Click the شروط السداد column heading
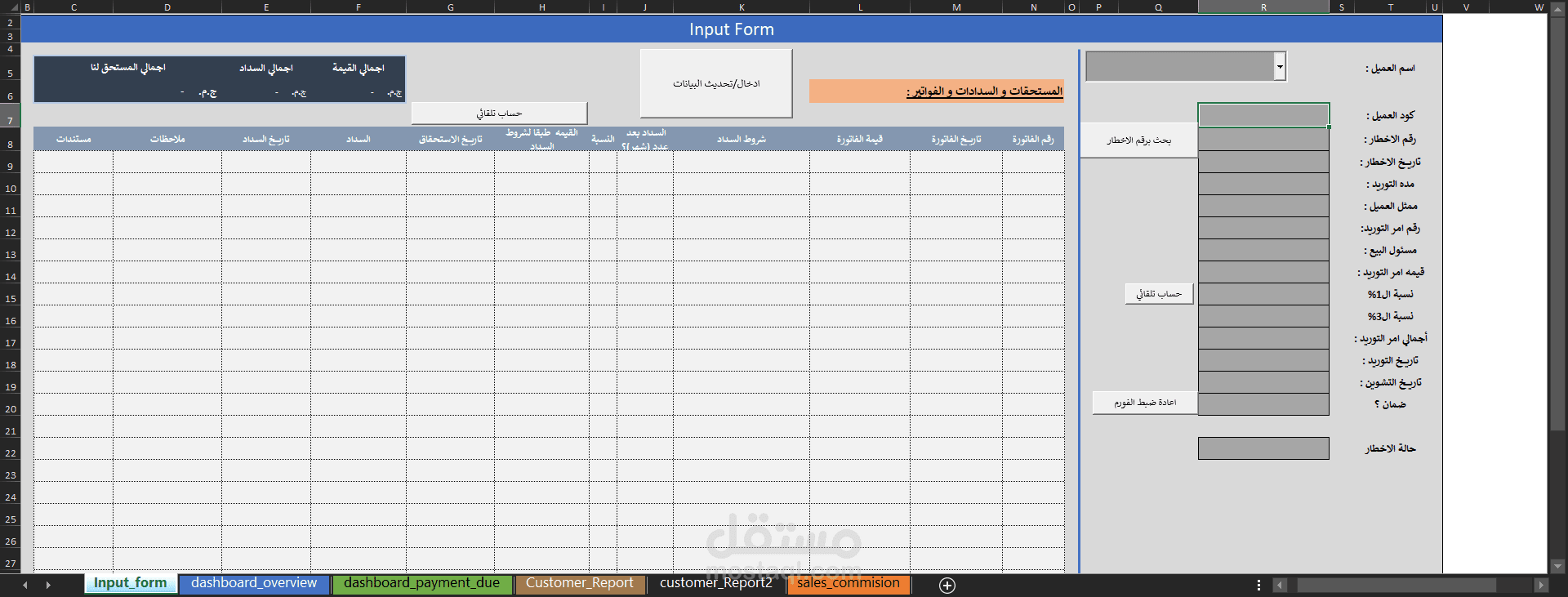This screenshot has height=597, width=1568. 742,139
